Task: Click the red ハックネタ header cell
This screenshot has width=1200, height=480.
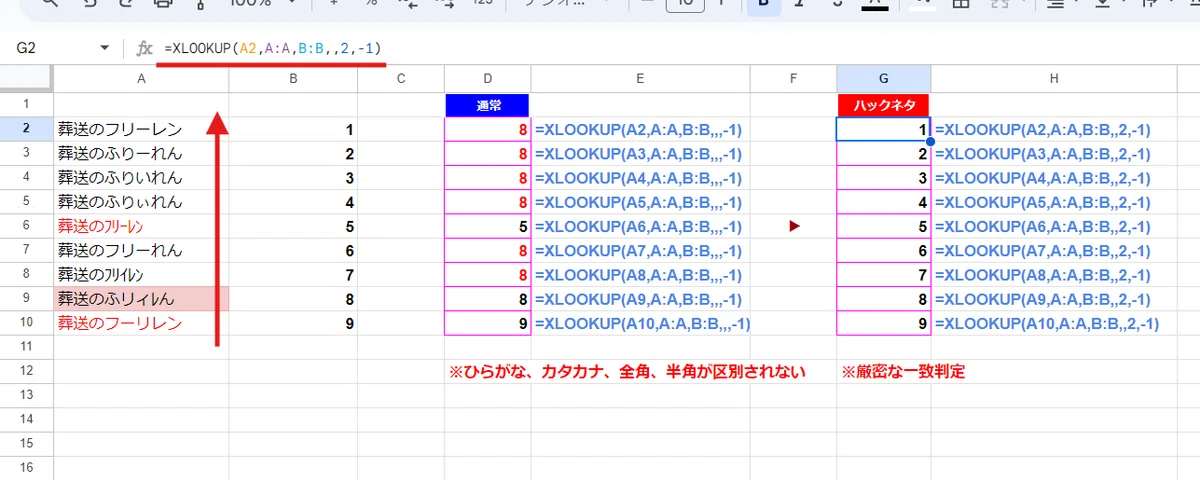Action: coord(884,104)
